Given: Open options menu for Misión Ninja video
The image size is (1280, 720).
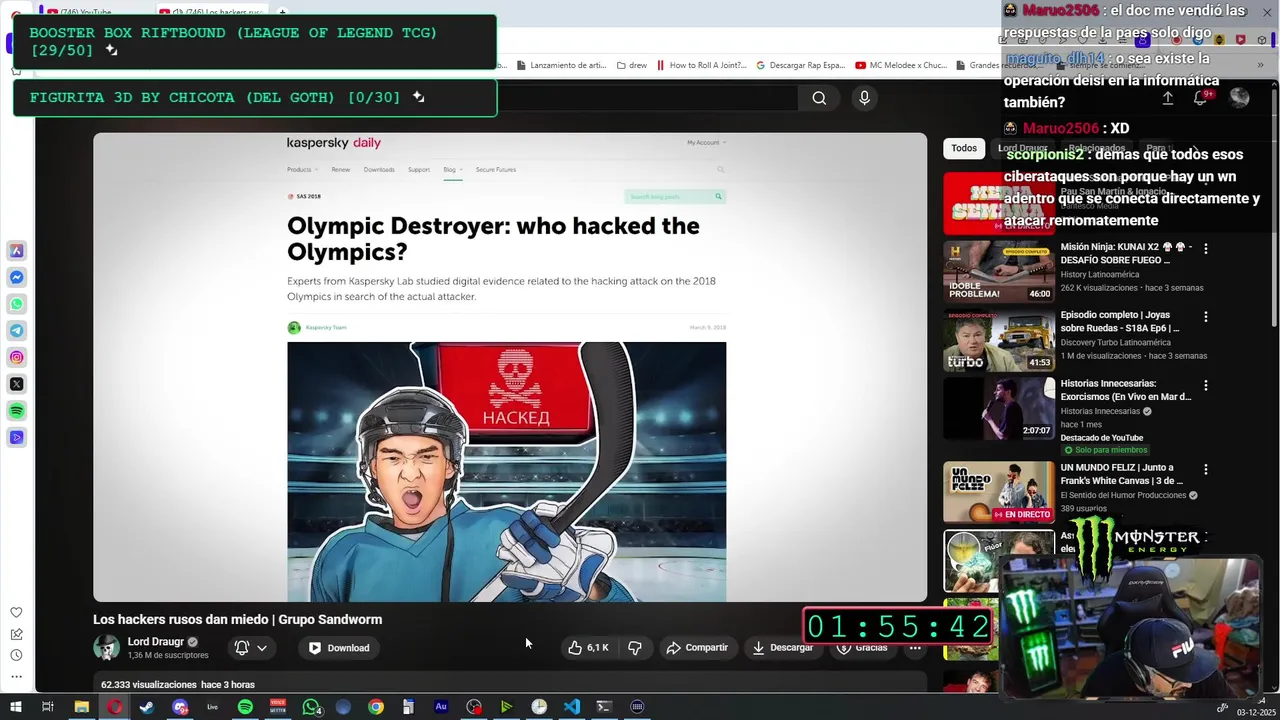Looking at the screenshot, I should [1205, 248].
